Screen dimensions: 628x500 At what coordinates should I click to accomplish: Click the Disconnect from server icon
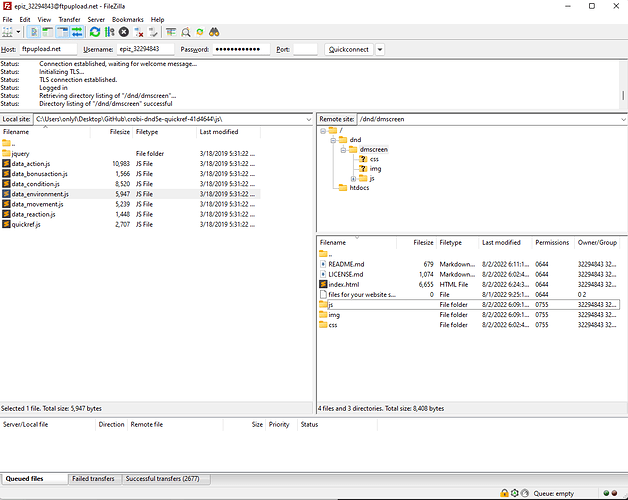[138, 32]
